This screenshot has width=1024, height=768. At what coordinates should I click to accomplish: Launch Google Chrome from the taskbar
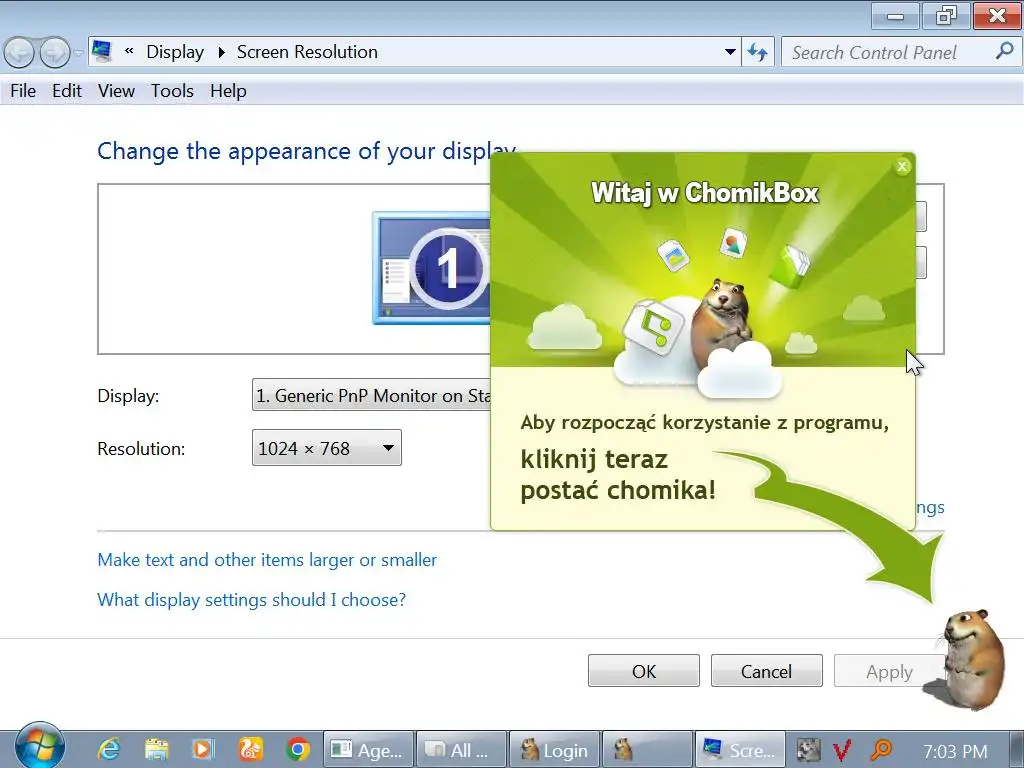pos(298,750)
